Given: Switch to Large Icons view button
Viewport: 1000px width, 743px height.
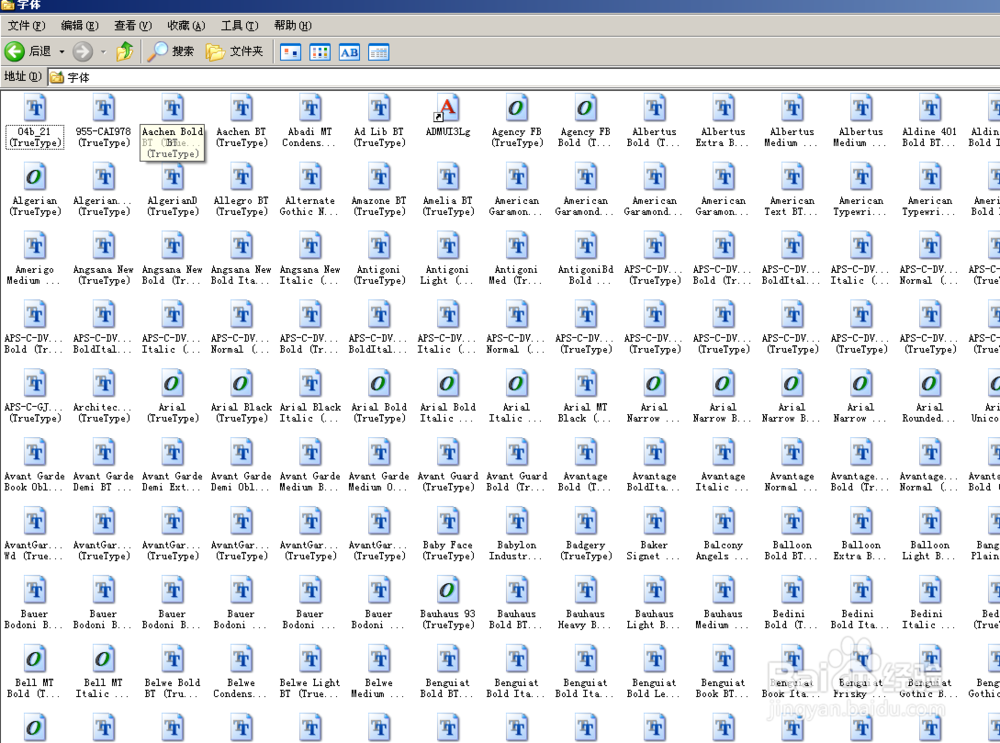Looking at the screenshot, I should [x=291, y=52].
